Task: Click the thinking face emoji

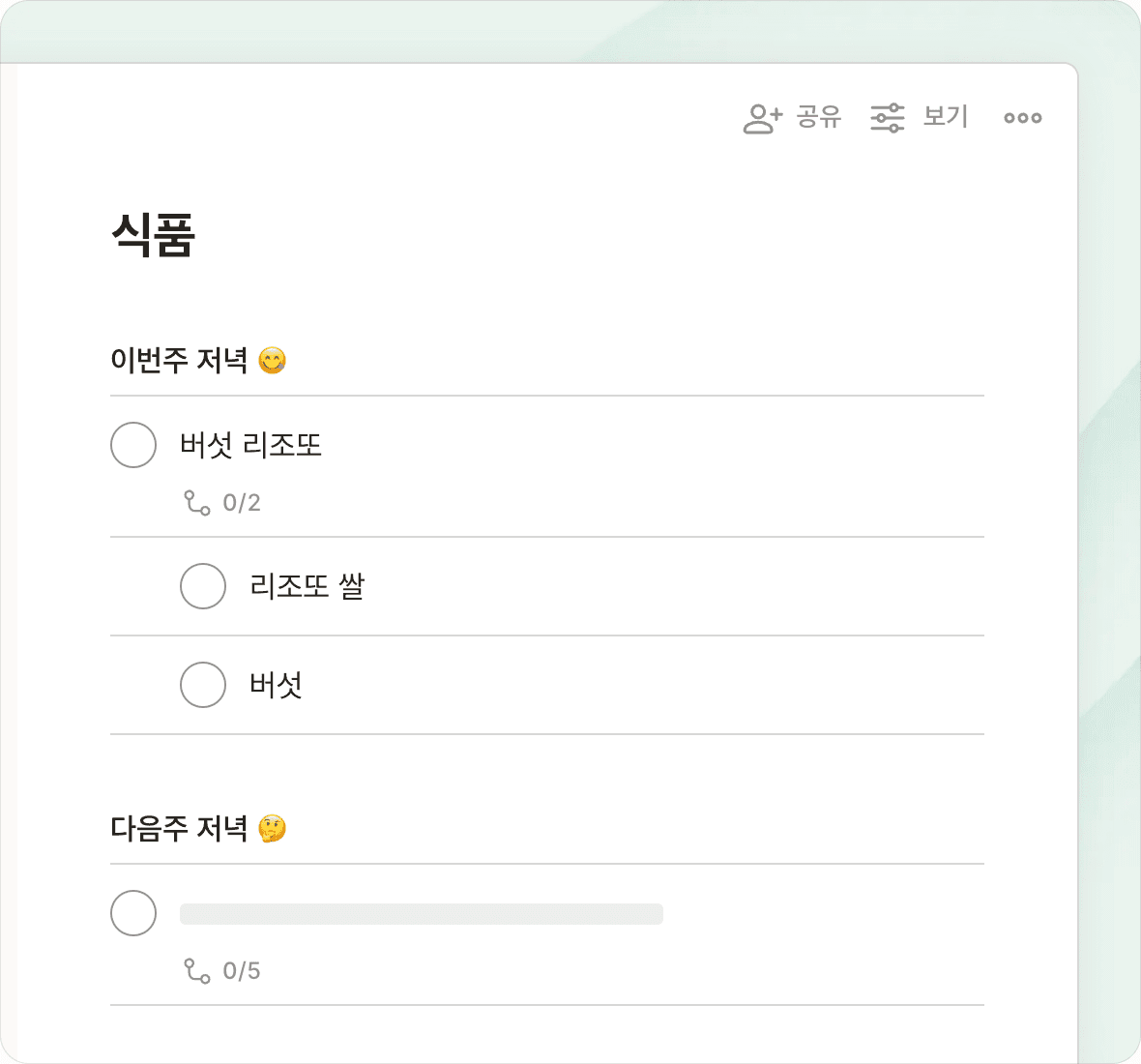Action: pos(273,829)
